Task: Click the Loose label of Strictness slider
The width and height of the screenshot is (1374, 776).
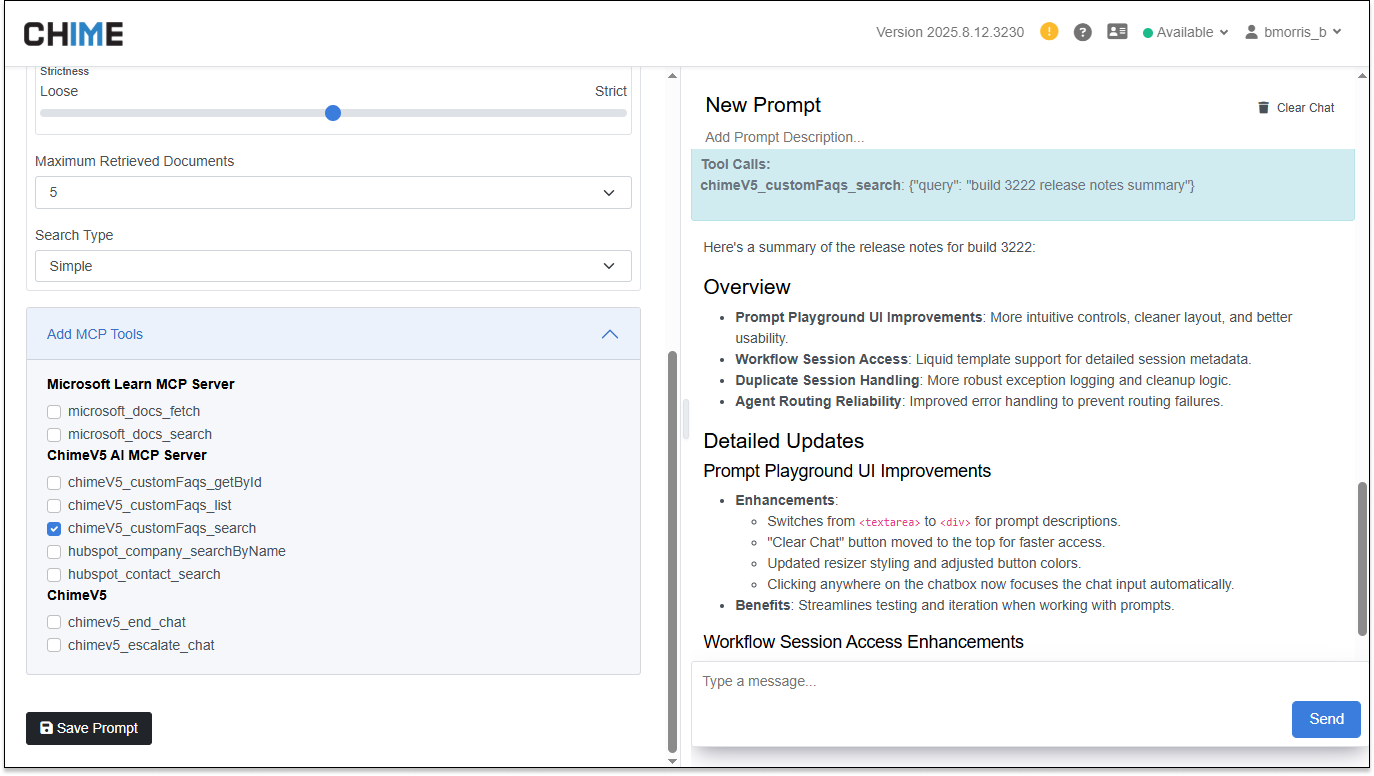Action: (59, 91)
